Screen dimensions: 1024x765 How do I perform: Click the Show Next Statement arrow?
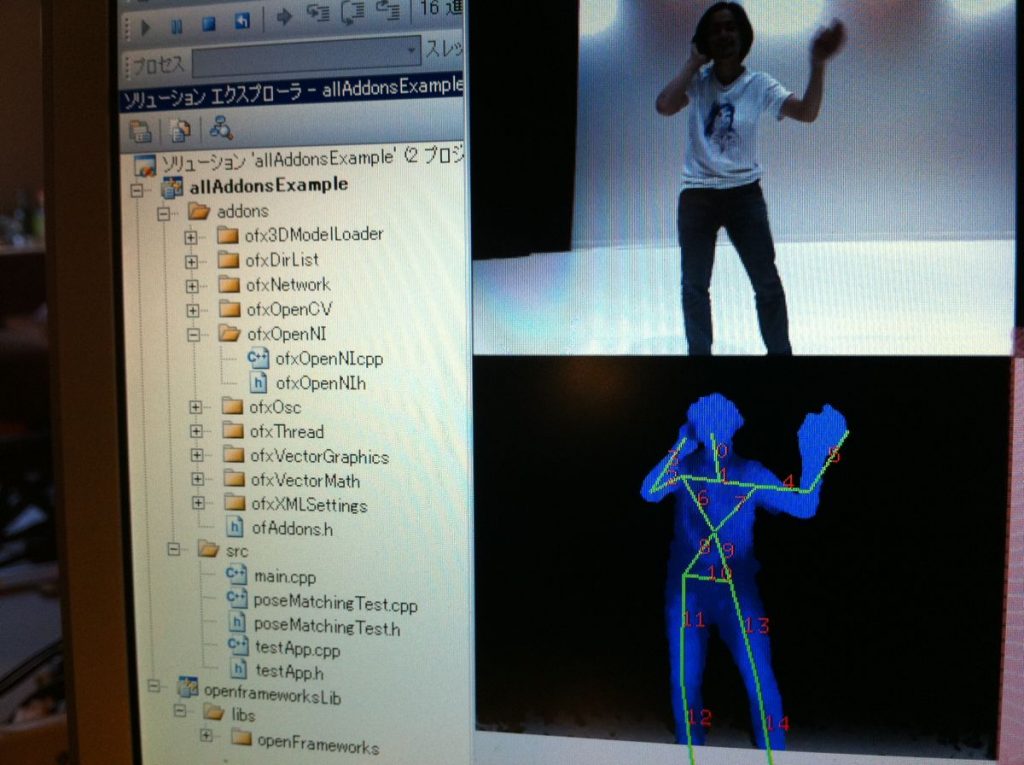[x=283, y=17]
